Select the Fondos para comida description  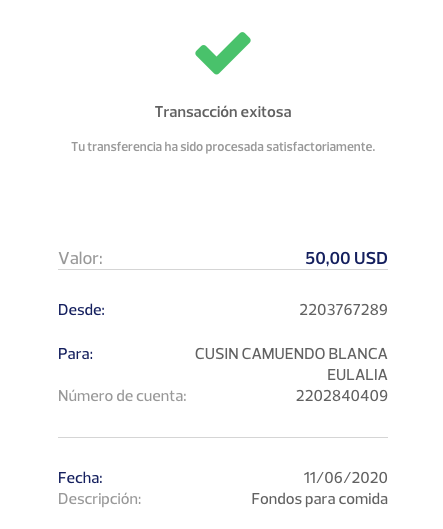(320, 499)
